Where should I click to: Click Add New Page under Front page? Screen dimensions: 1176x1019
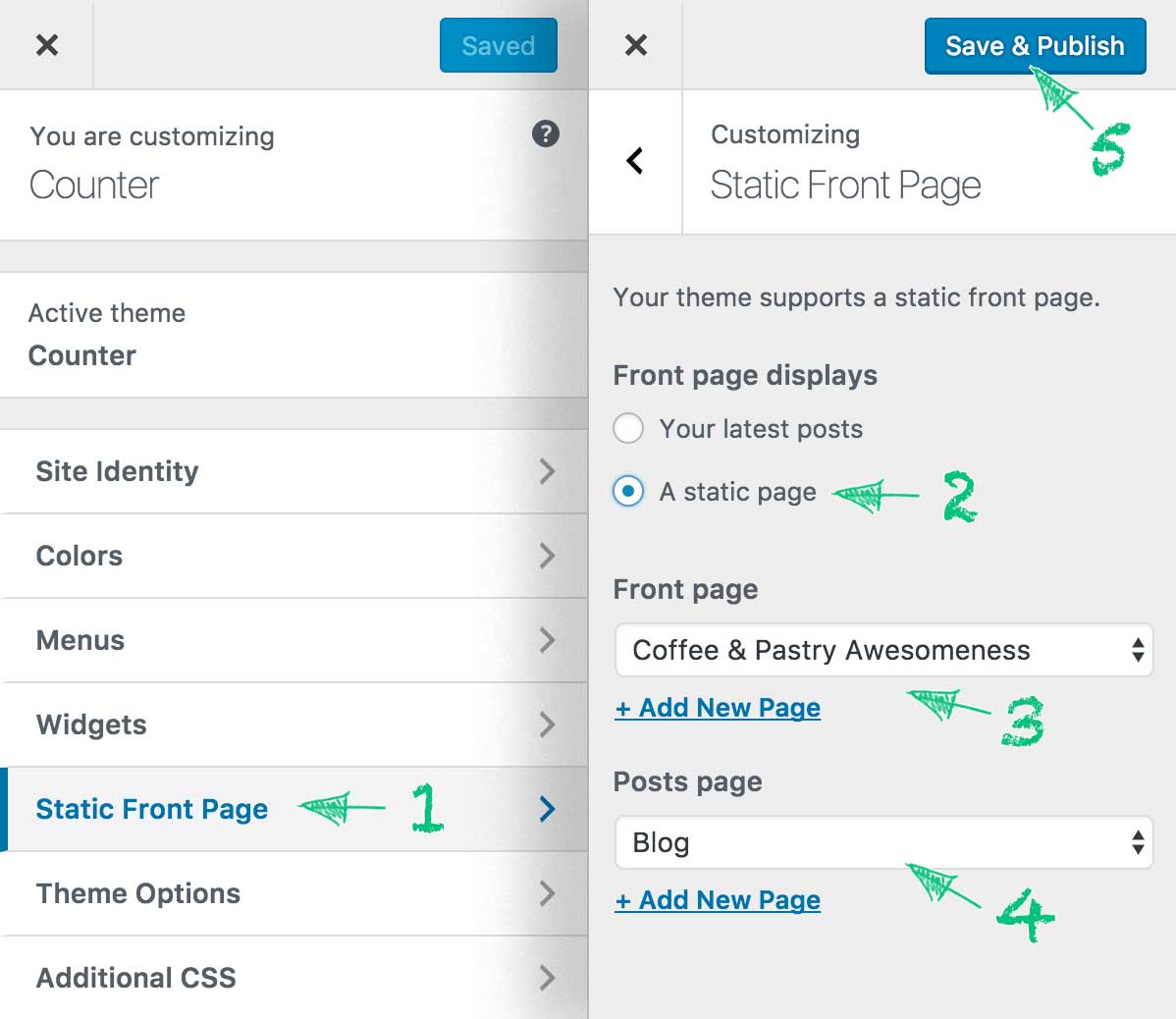(x=718, y=708)
